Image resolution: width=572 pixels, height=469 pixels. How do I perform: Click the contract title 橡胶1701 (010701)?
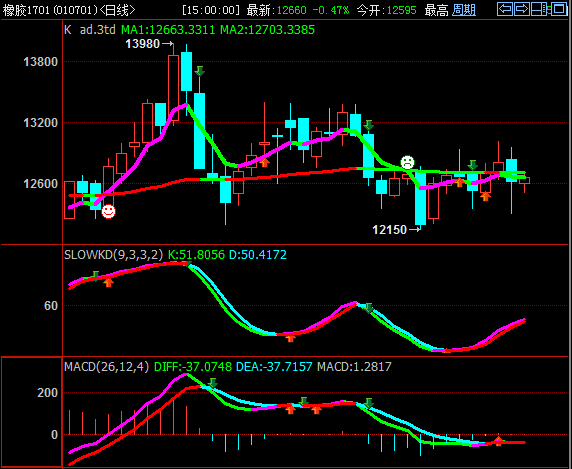pos(50,10)
